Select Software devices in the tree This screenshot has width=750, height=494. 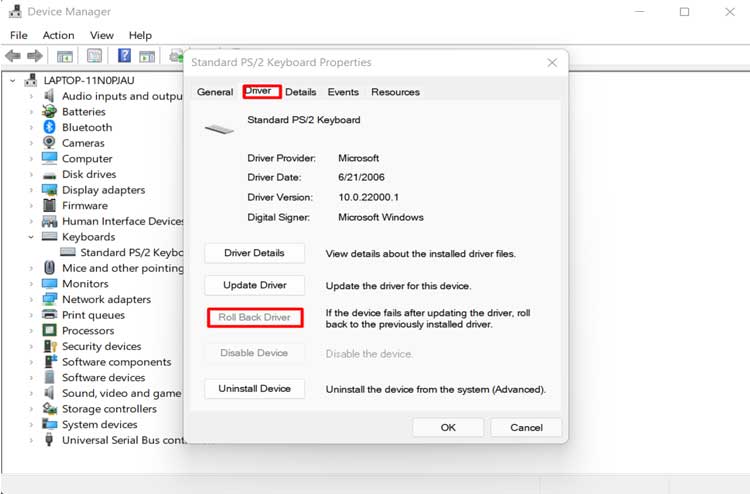click(103, 377)
